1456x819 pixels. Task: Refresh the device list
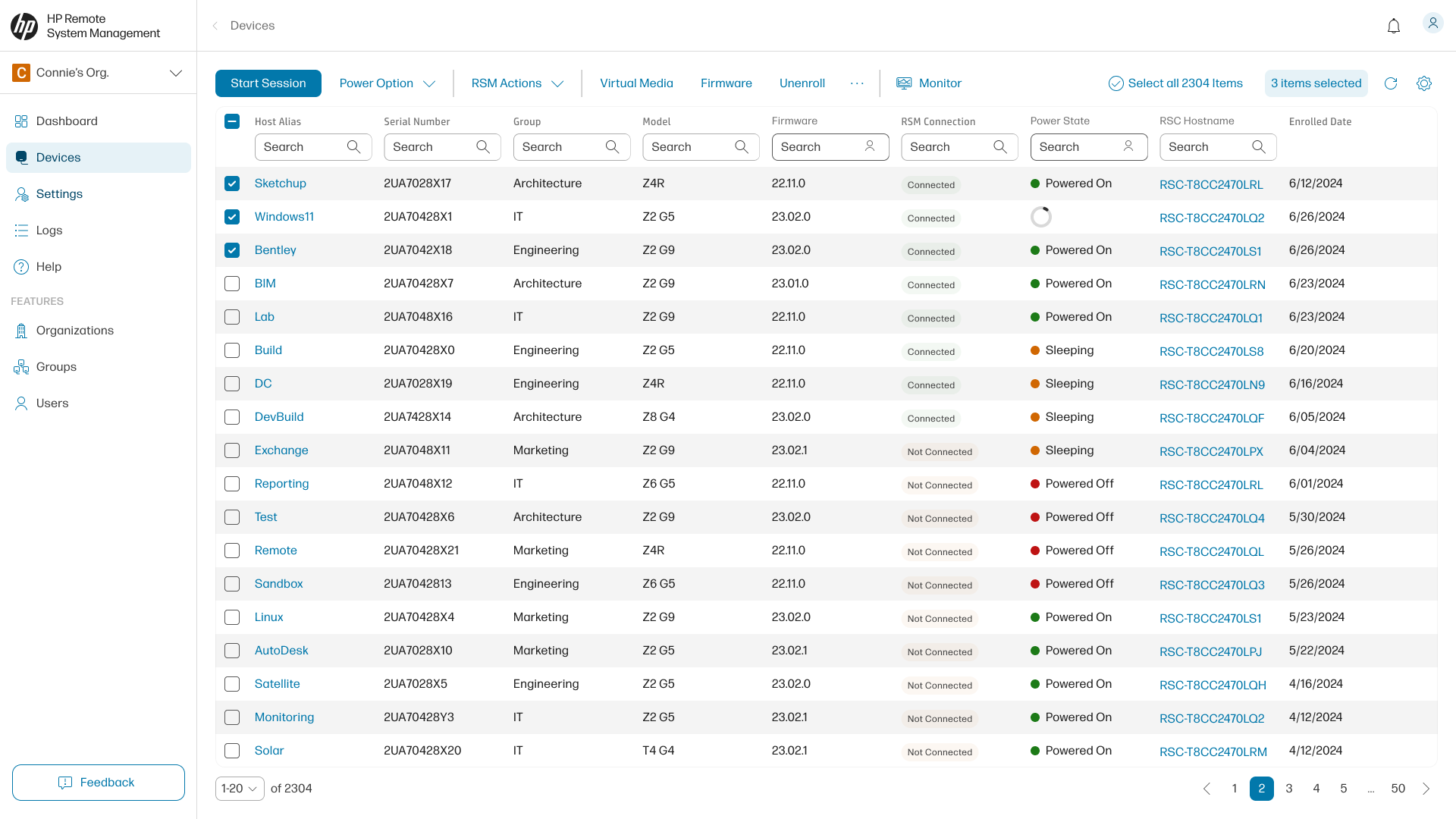[1391, 83]
